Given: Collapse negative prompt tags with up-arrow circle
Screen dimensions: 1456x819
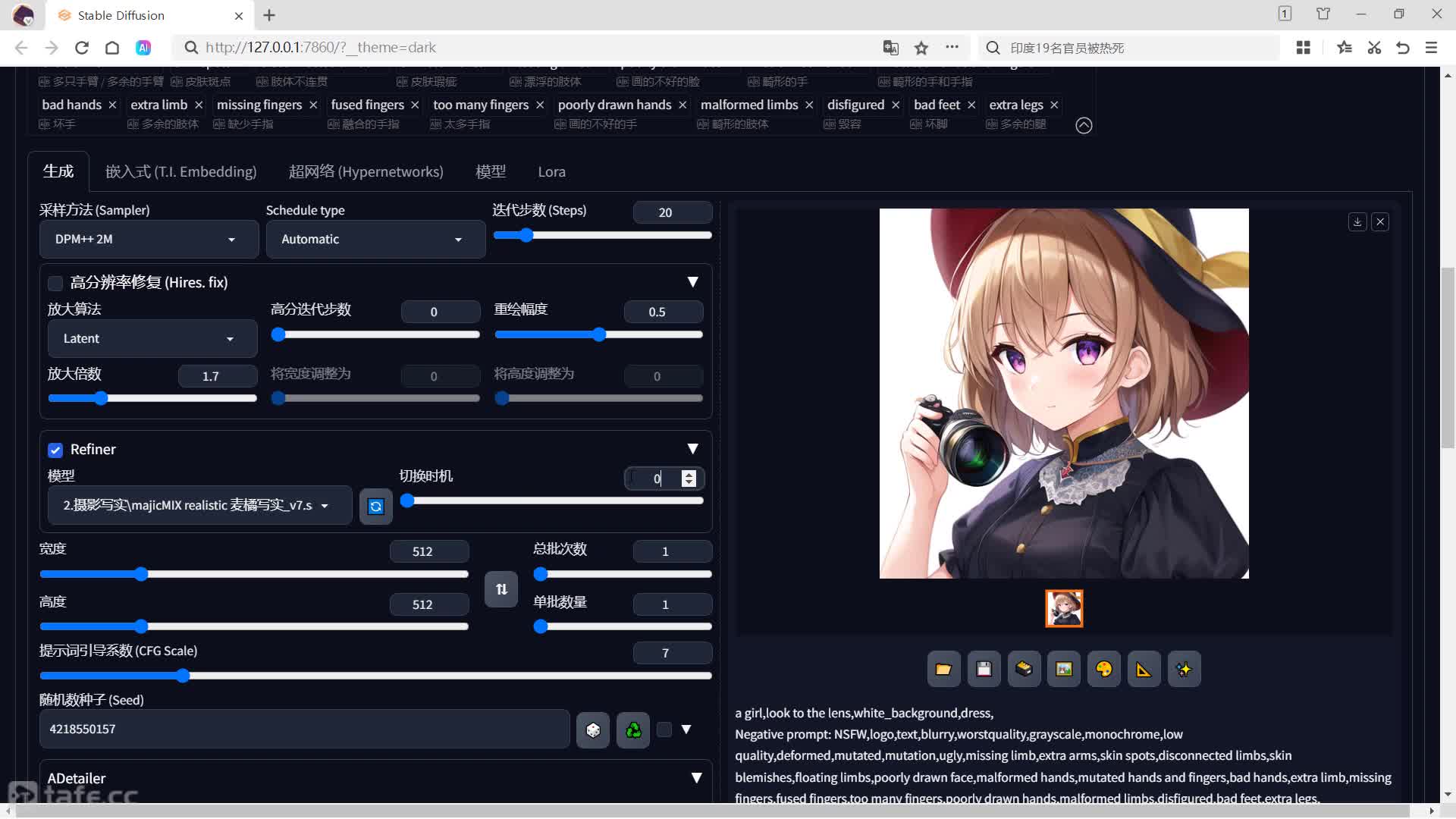Looking at the screenshot, I should (x=1084, y=125).
